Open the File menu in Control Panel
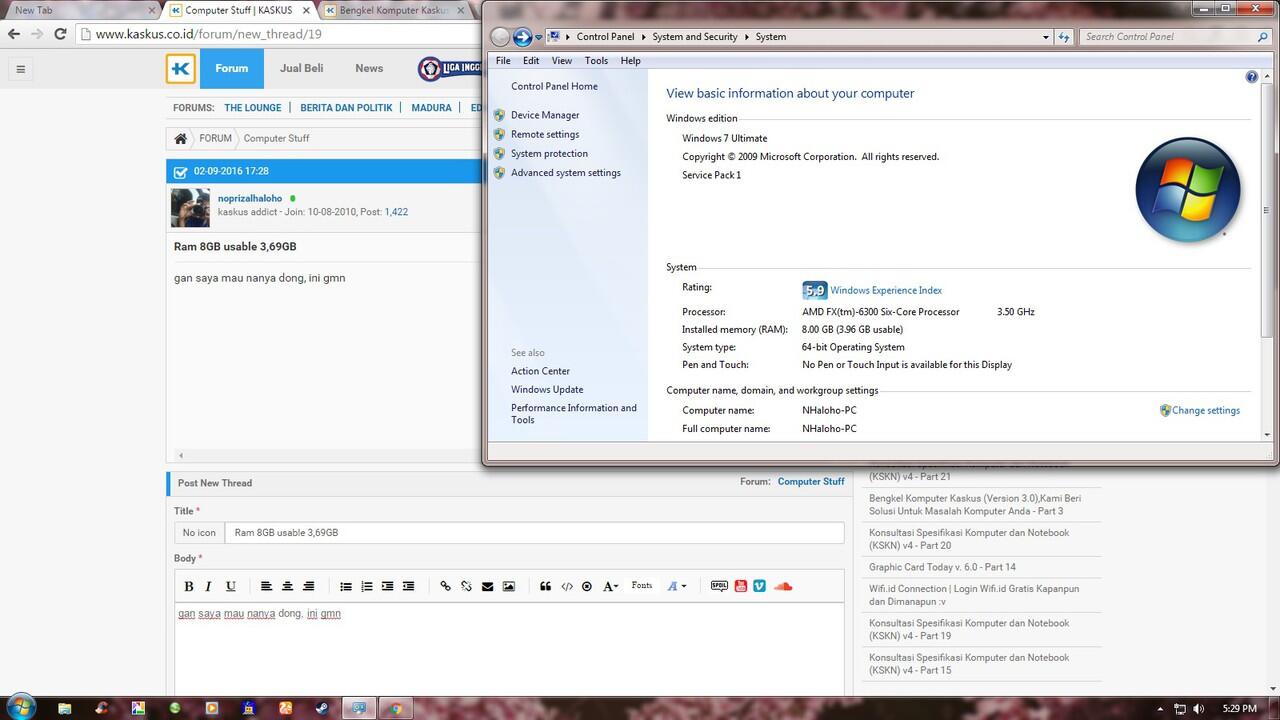Viewport: 1280px width, 720px height. [503, 61]
